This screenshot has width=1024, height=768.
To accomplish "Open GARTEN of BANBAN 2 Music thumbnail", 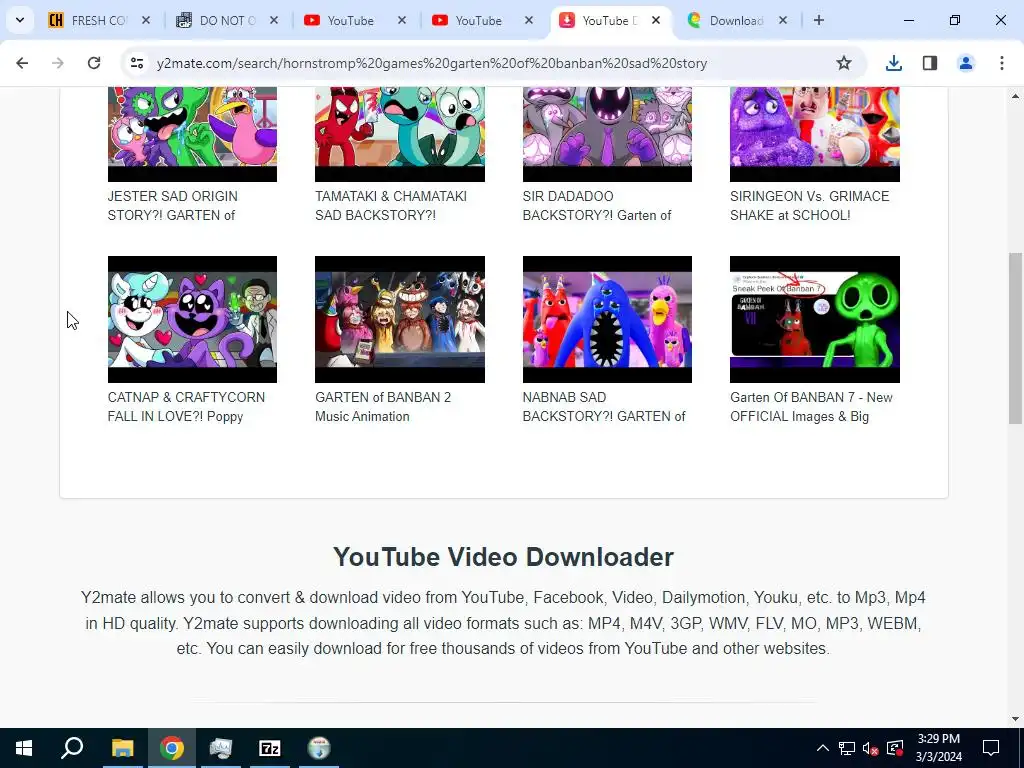I will 400,319.
